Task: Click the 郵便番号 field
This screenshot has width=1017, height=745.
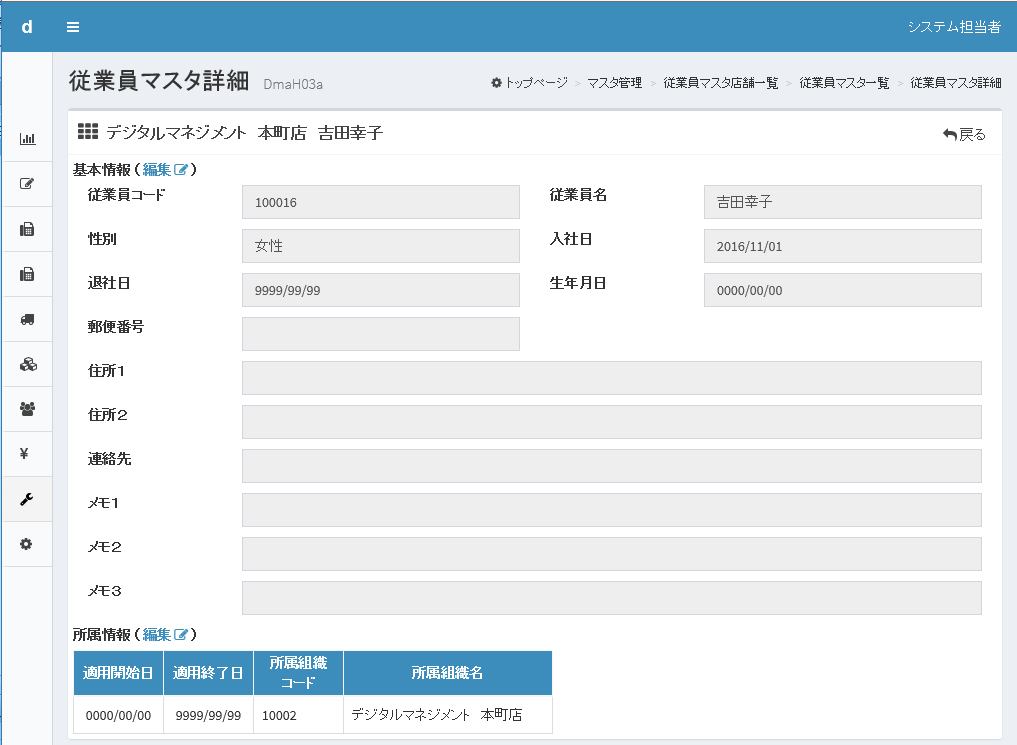Action: [381, 334]
